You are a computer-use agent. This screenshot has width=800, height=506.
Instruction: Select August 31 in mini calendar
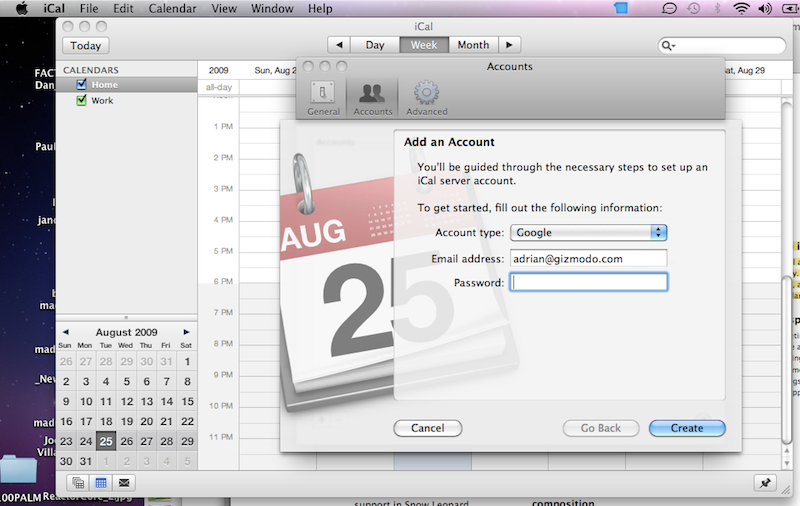86,461
